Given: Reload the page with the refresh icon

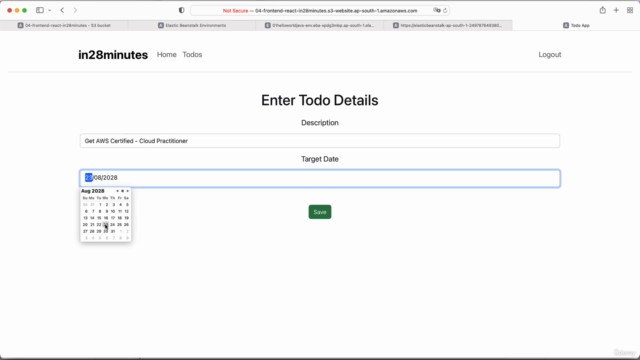Looking at the screenshot, I should click(x=445, y=11).
